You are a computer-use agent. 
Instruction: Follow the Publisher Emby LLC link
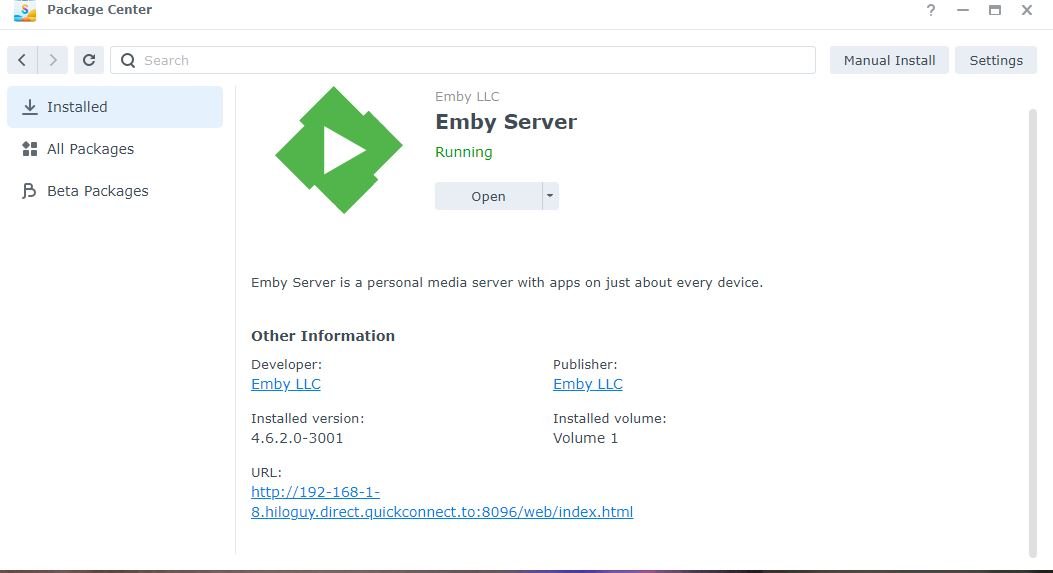pos(588,384)
